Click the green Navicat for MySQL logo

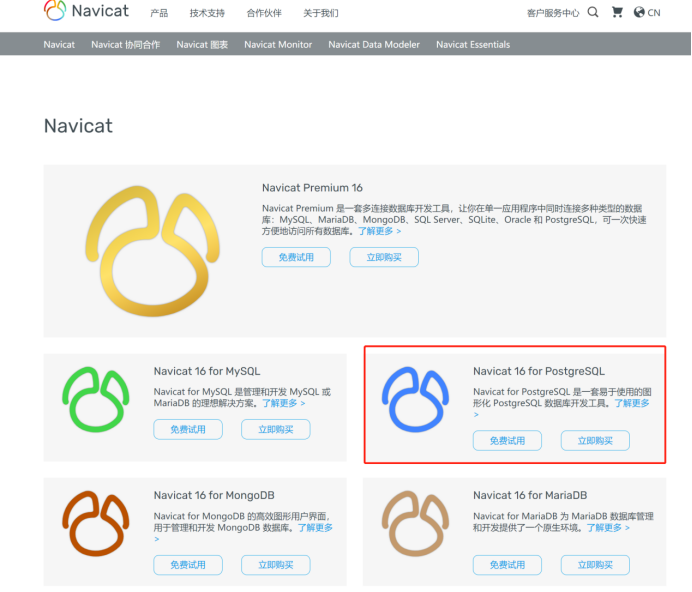pos(96,399)
